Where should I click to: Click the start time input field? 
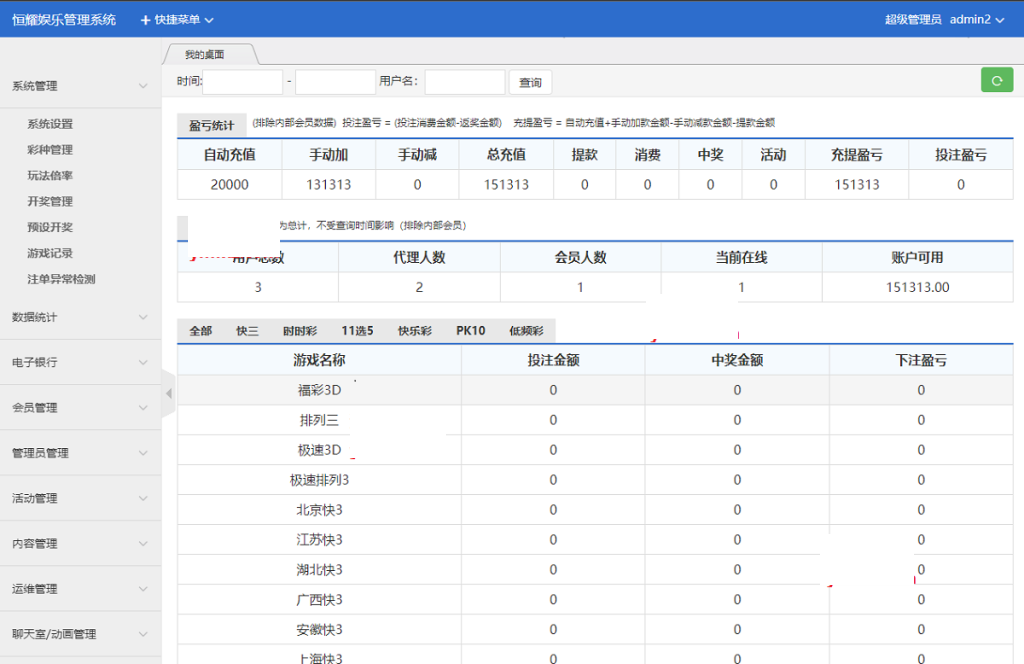pos(243,82)
